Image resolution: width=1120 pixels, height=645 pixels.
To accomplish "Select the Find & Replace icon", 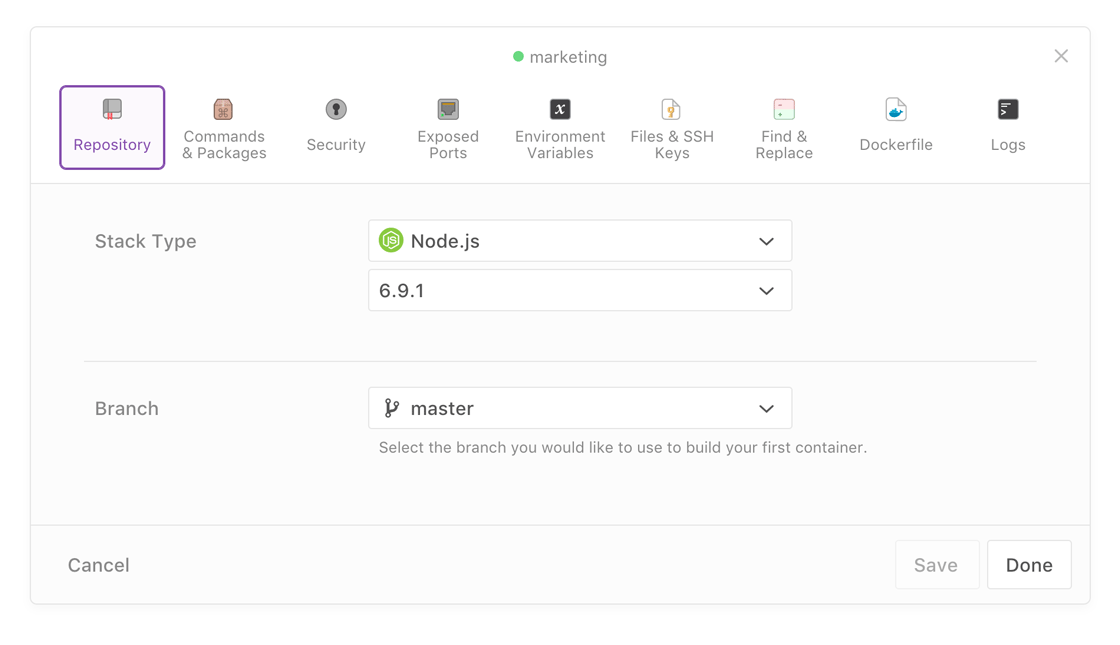I will coord(784,109).
